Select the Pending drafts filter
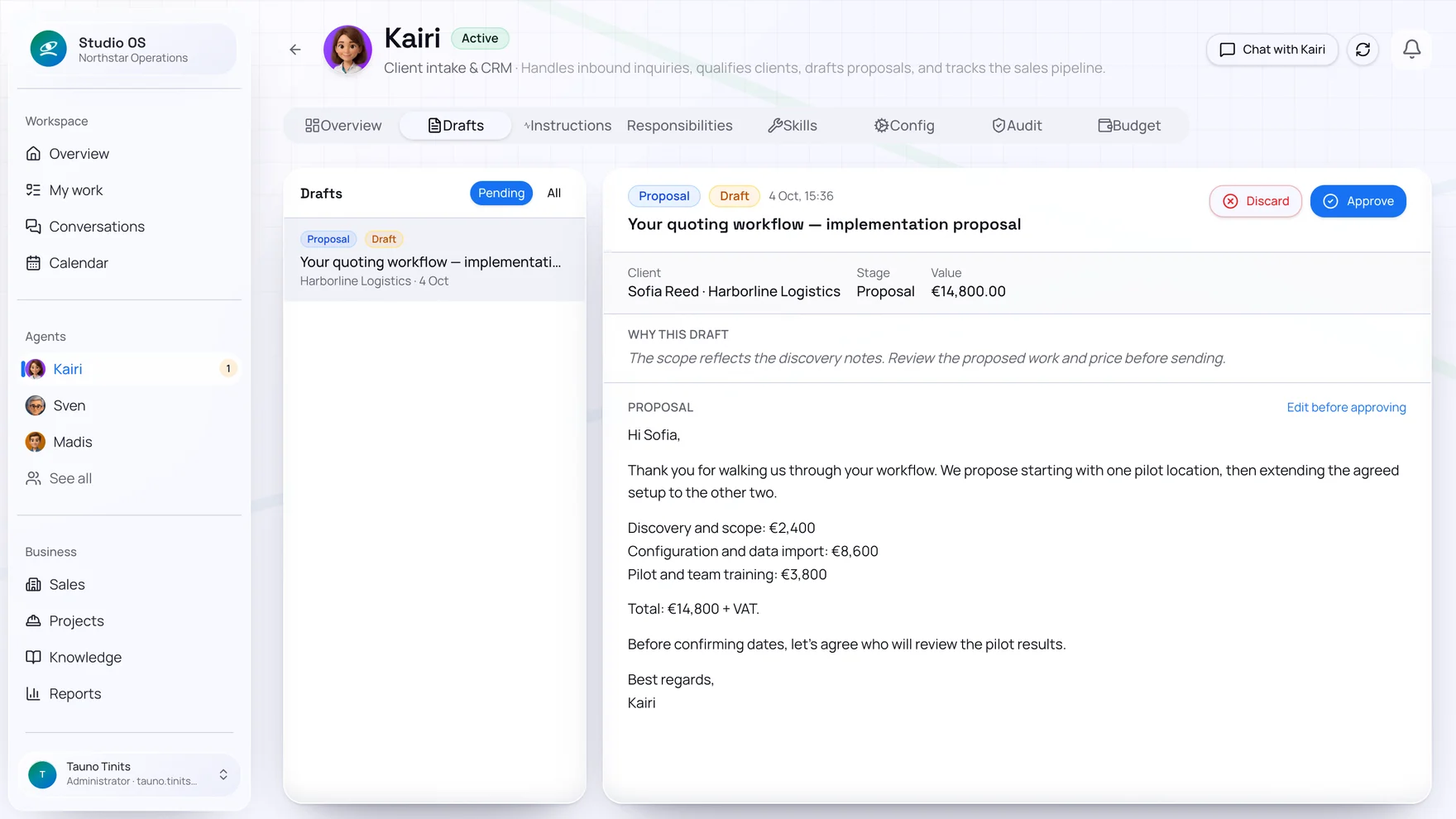1456x819 pixels. (501, 193)
